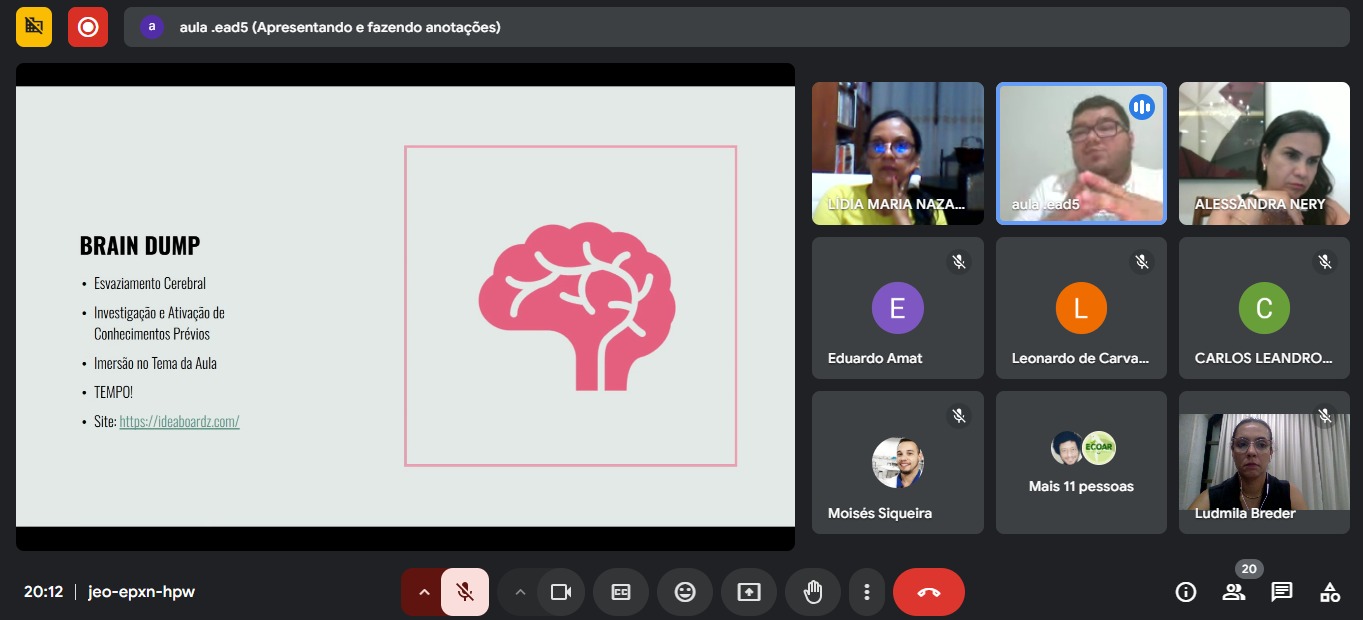Open the activities shapes icon
Viewport: 1363px width, 620px height.
coord(1330,592)
